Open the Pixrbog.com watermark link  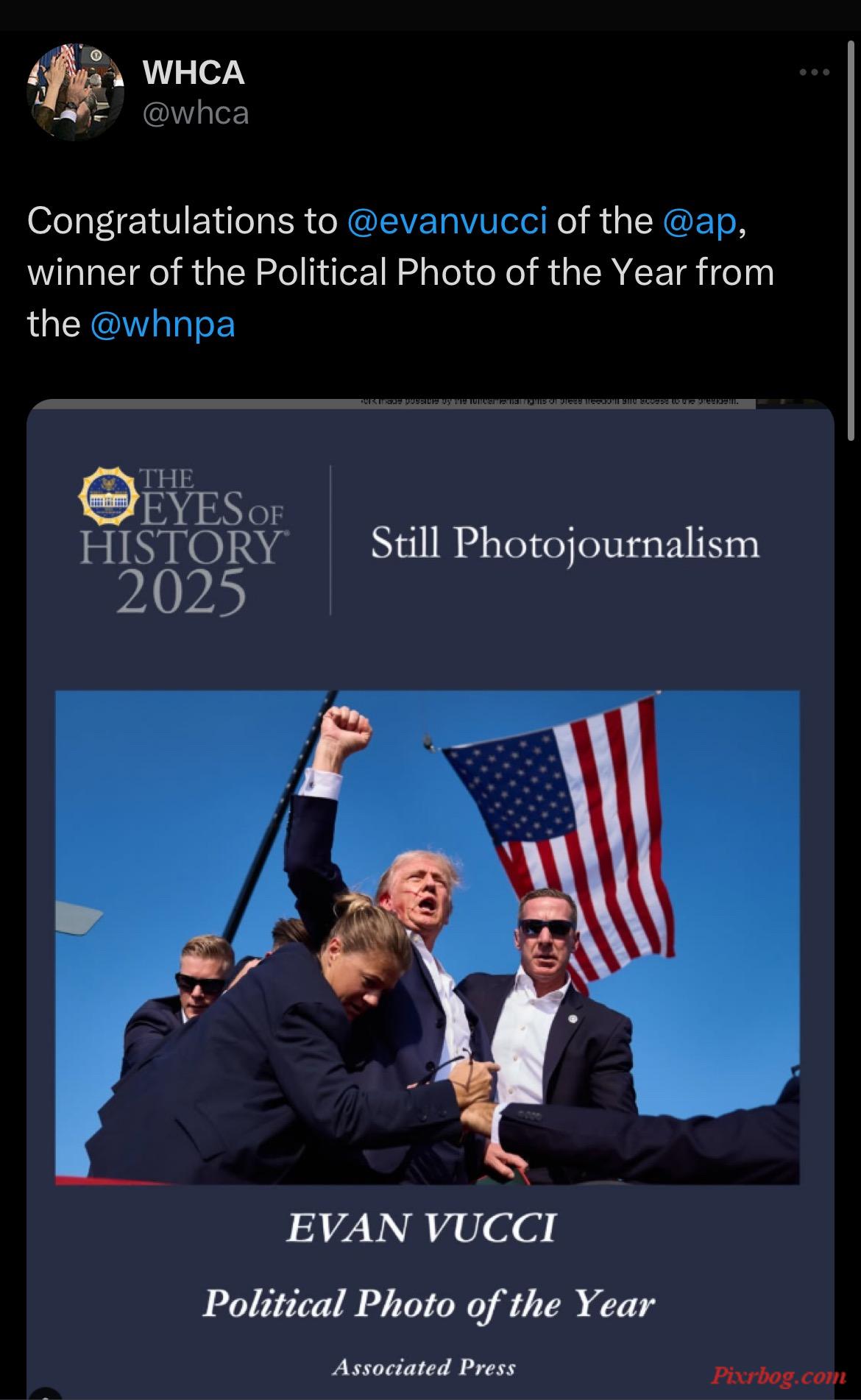[779, 1374]
